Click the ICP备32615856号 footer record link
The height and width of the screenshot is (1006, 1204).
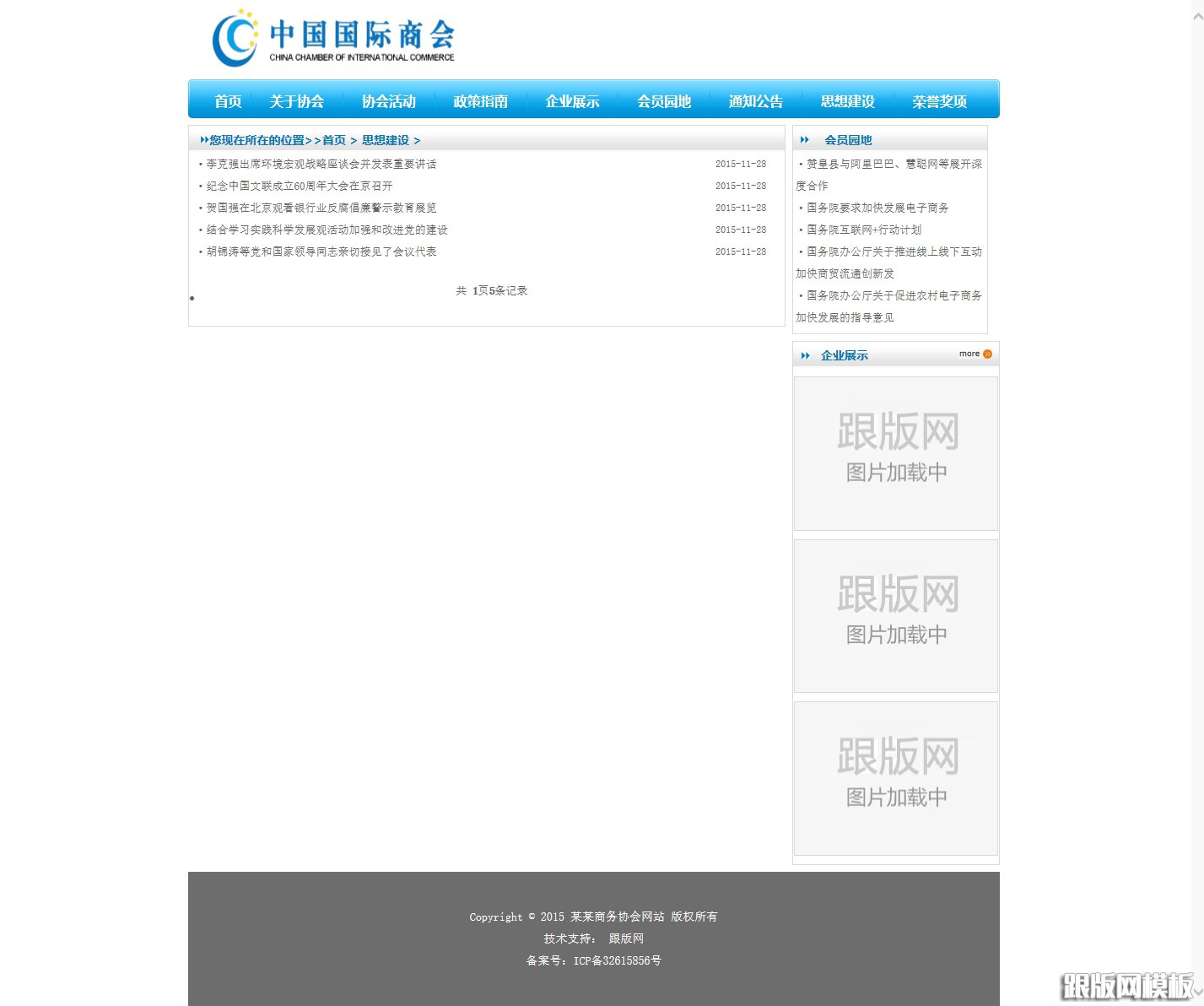pyautogui.click(x=617, y=960)
